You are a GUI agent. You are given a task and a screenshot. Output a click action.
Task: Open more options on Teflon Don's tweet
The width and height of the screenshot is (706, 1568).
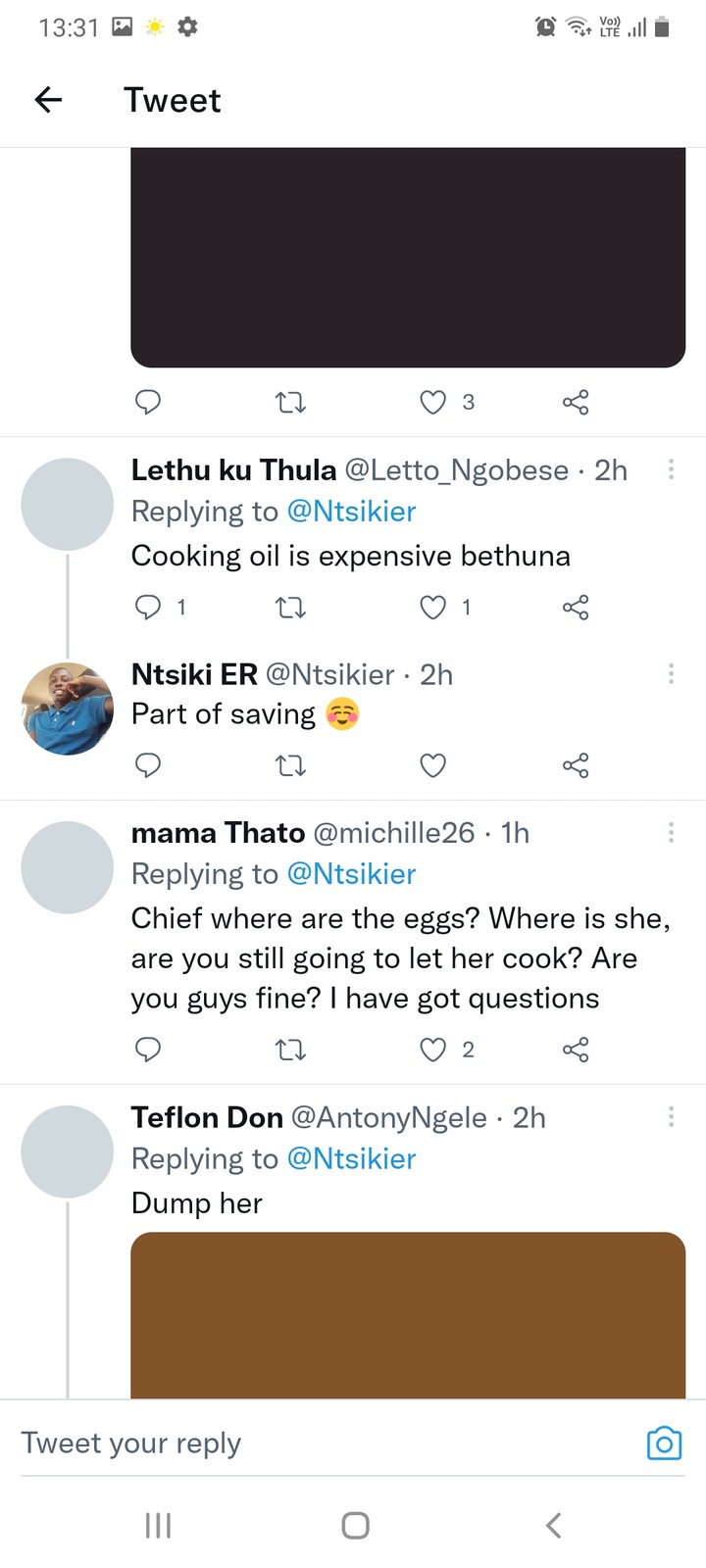(671, 1116)
